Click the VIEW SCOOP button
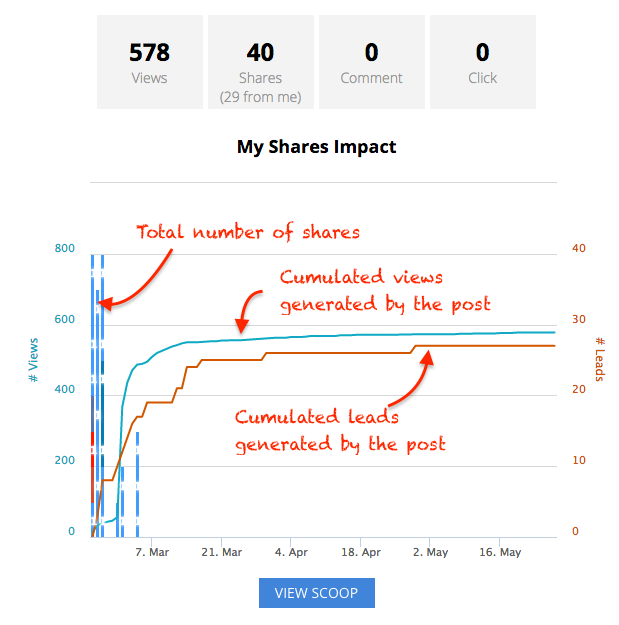The image size is (619, 625). pyautogui.click(x=316, y=593)
